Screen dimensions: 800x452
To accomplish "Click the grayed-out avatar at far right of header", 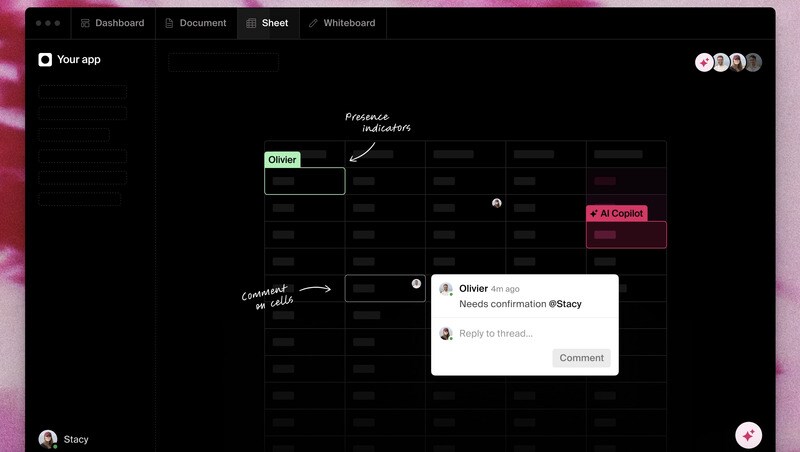I will point(753,62).
